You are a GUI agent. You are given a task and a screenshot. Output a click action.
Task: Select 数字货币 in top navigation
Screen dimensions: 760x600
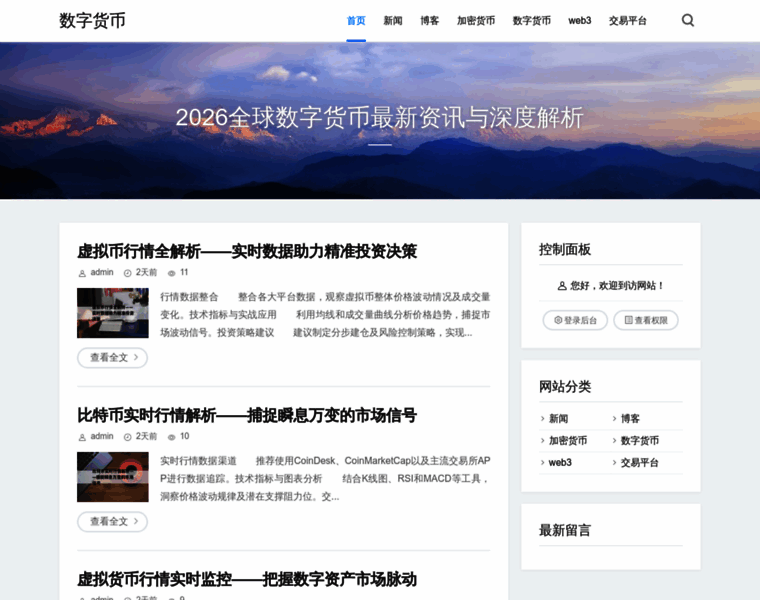pos(532,20)
